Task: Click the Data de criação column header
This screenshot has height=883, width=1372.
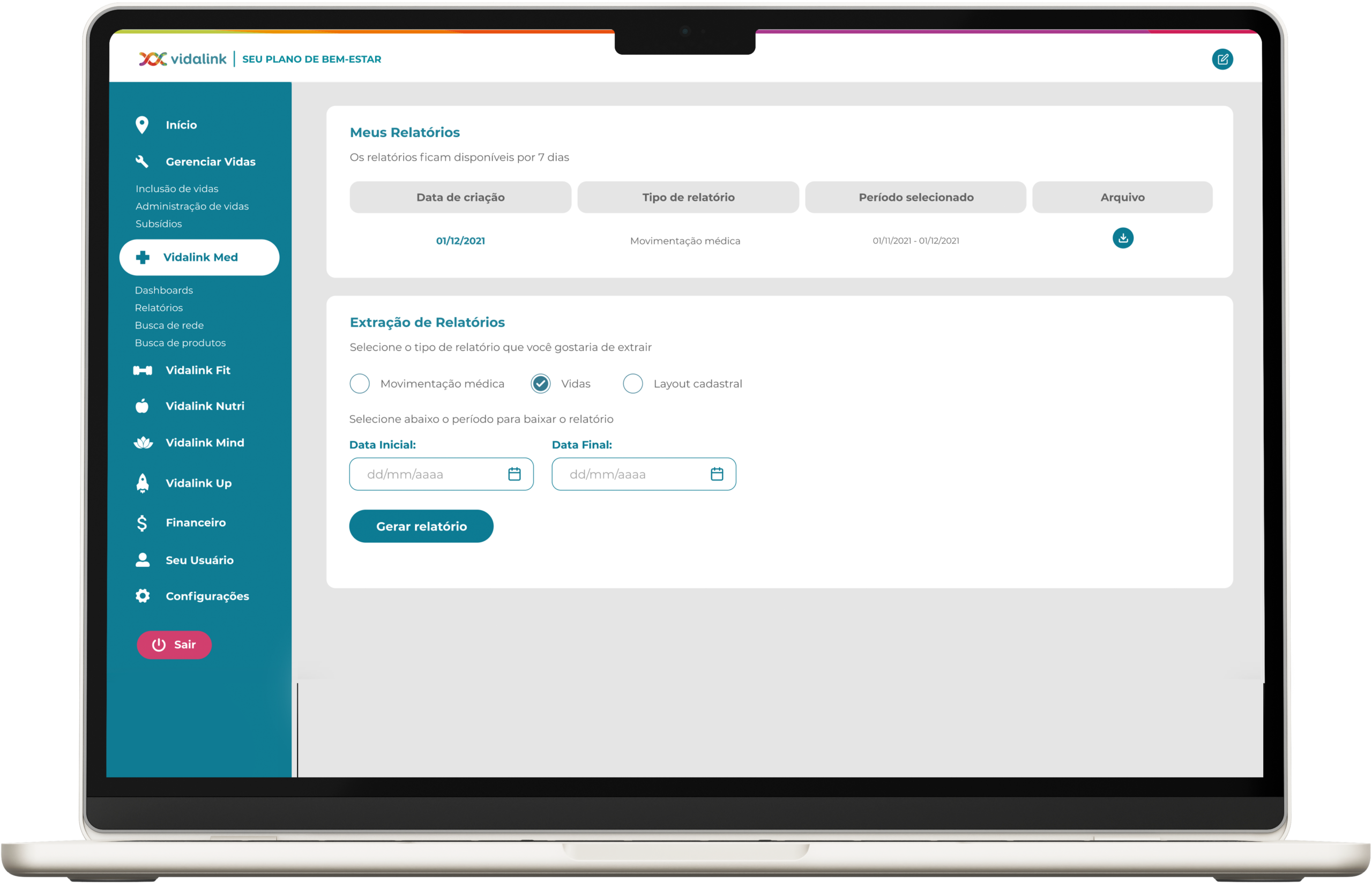Action: pos(460,197)
